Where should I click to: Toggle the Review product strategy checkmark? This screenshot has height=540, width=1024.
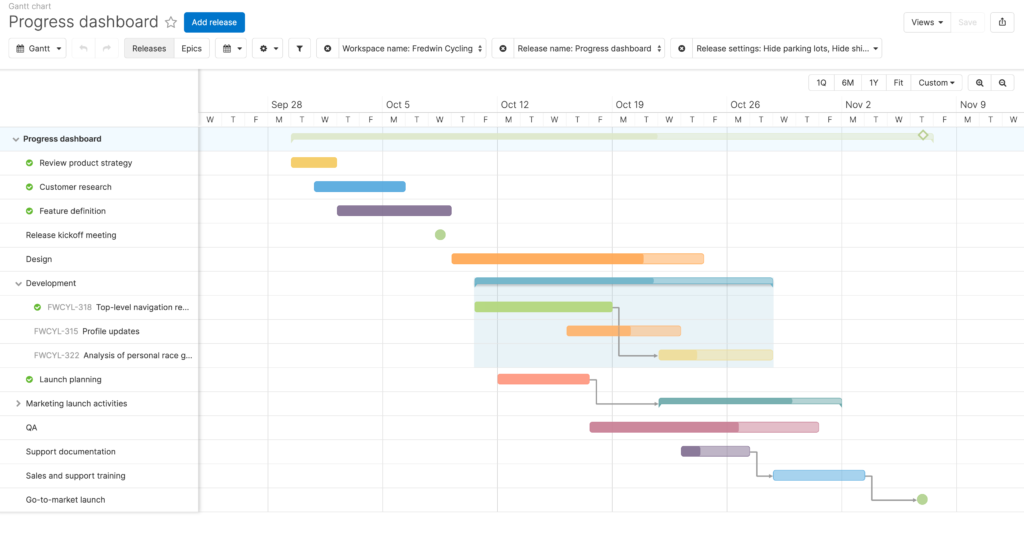click(x=29, y=163)
